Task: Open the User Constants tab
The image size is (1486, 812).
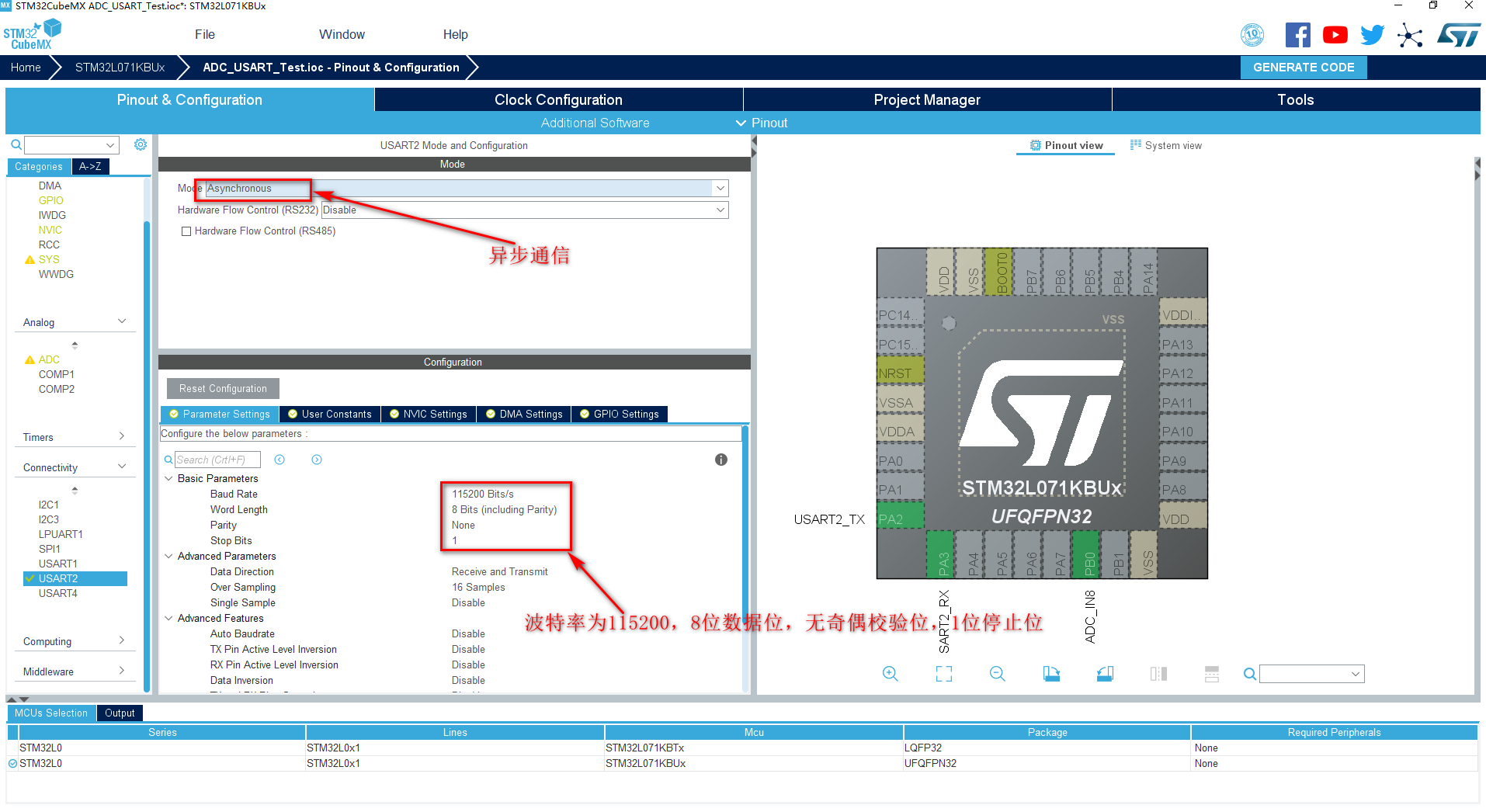Action: pos(330,414)
